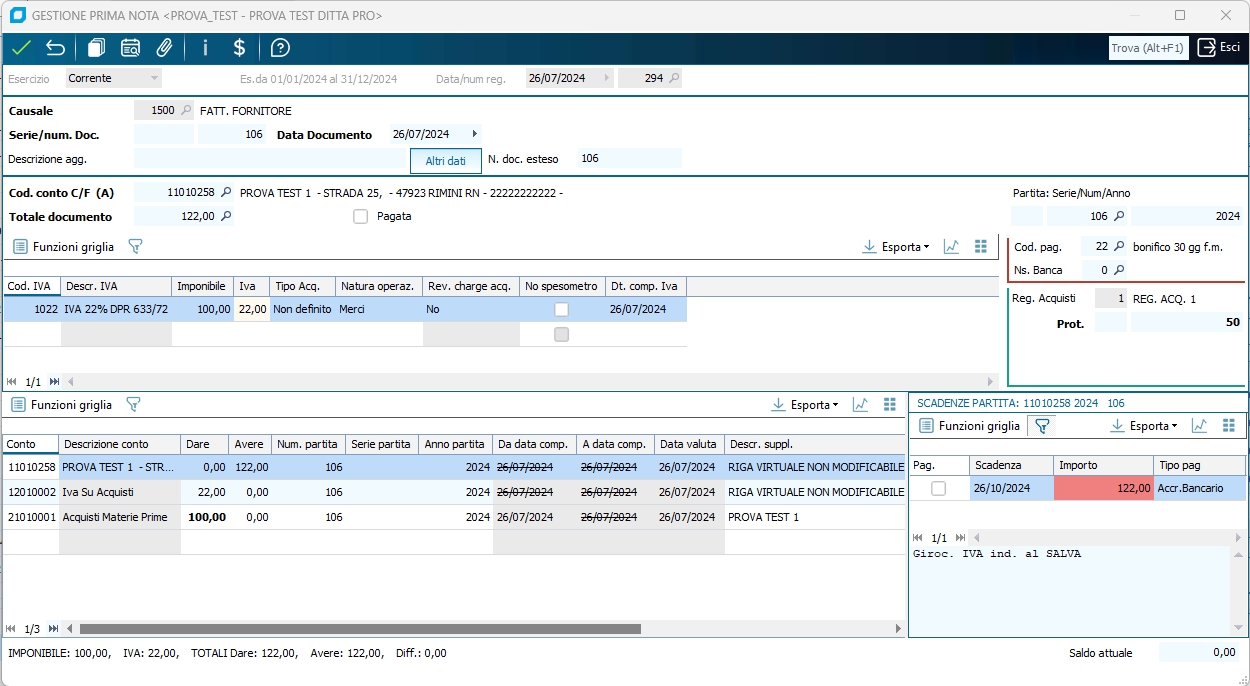Expand the Esporta menu in the IVA grid

(896, 247)
